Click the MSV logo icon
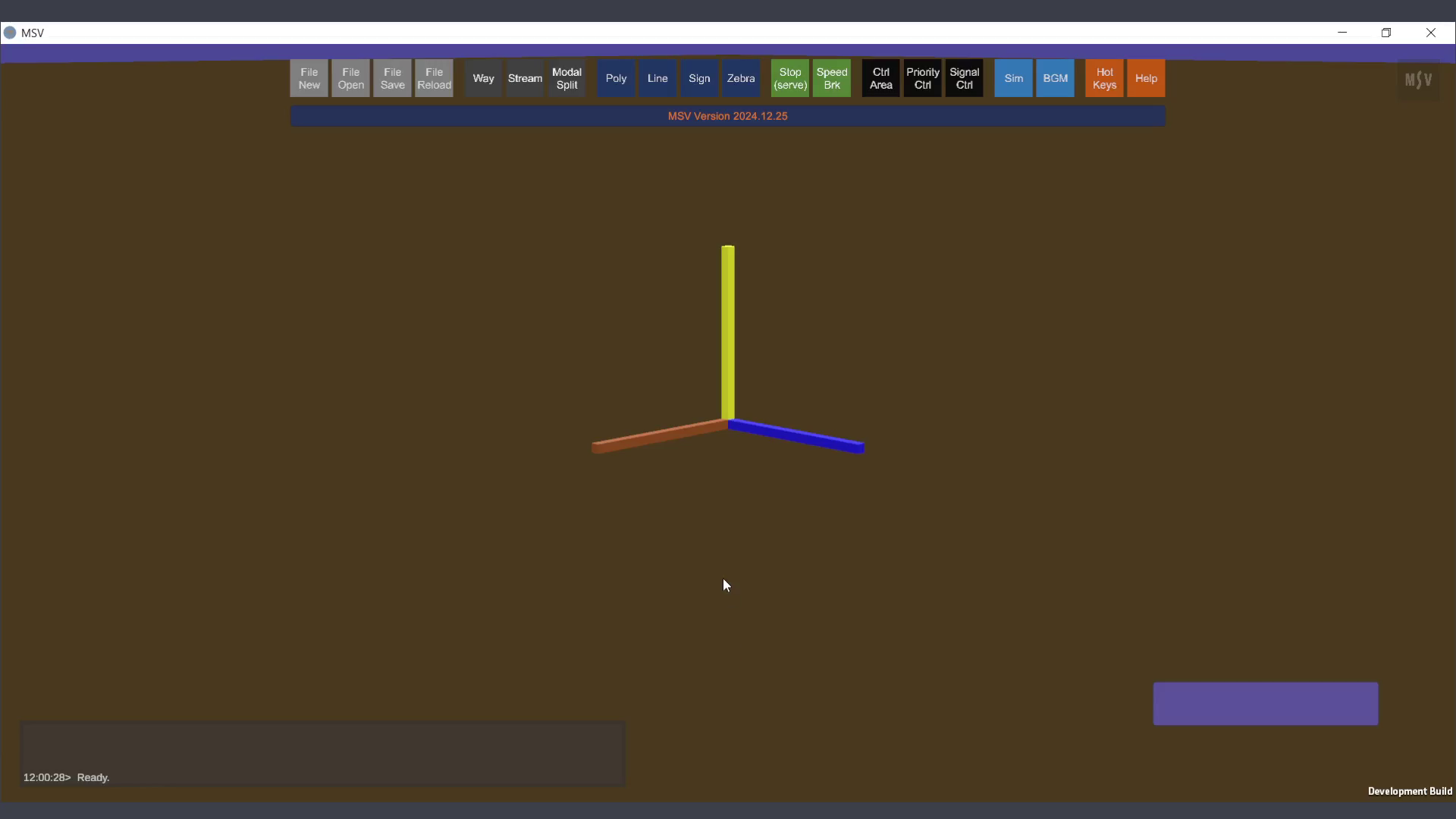The height and width of the screenshot is (819, 1456). click(x=1418, y=80)
